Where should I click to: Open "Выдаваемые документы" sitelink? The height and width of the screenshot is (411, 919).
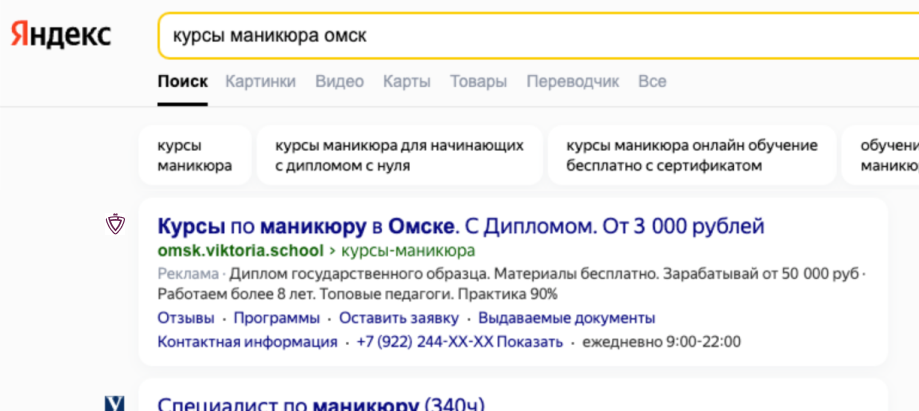coord(567,318)
